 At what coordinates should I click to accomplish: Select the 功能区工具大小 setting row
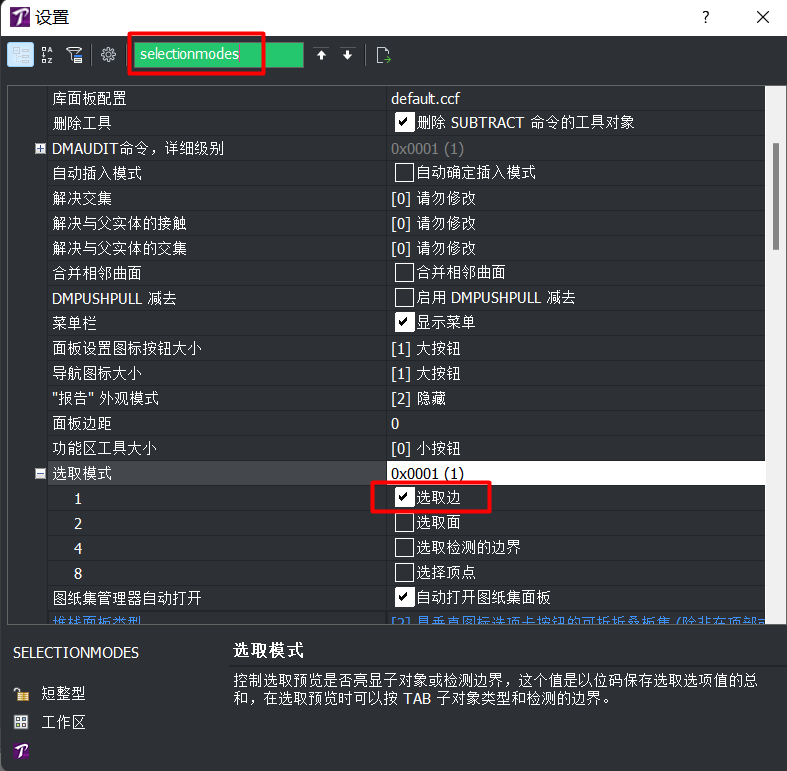coord(406,448)
